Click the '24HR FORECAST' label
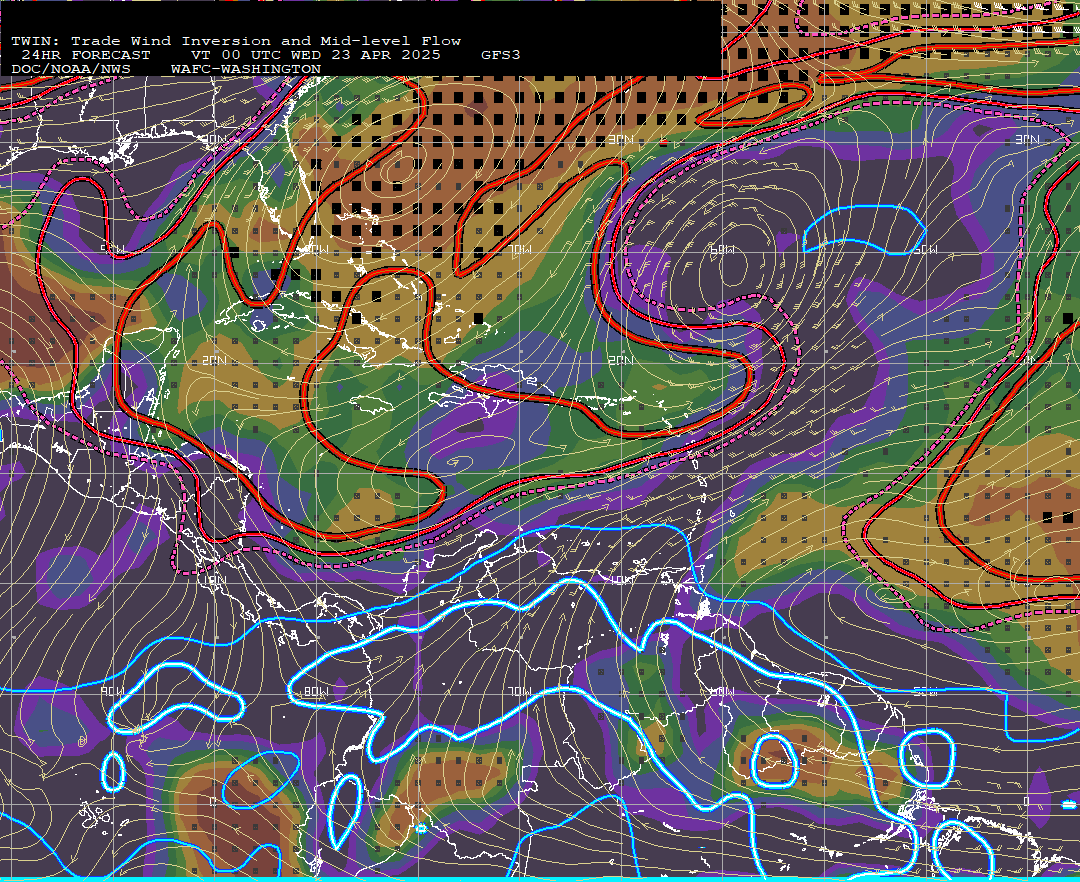 pos(85,55)
